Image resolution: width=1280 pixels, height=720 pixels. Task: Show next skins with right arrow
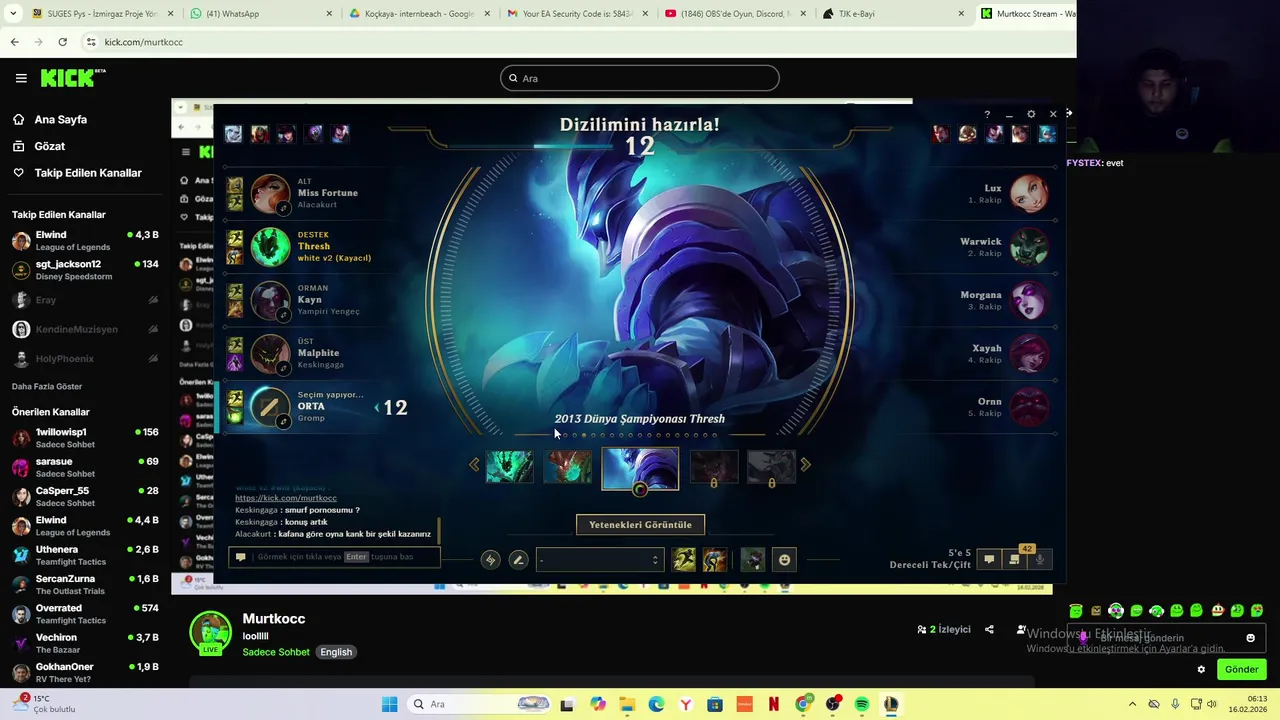point(806,464)
